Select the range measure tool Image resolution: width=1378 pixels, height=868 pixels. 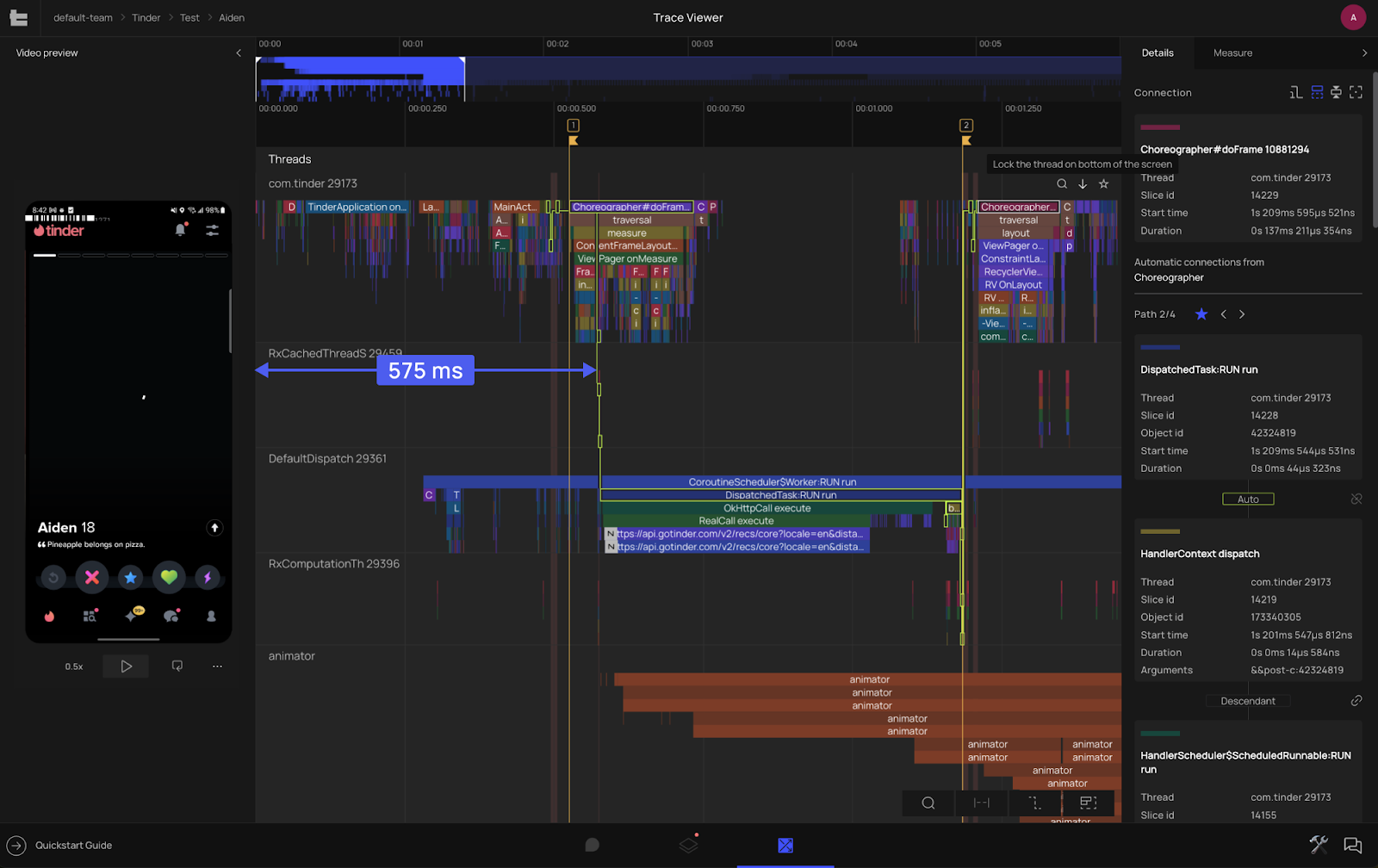coord(981,803)
